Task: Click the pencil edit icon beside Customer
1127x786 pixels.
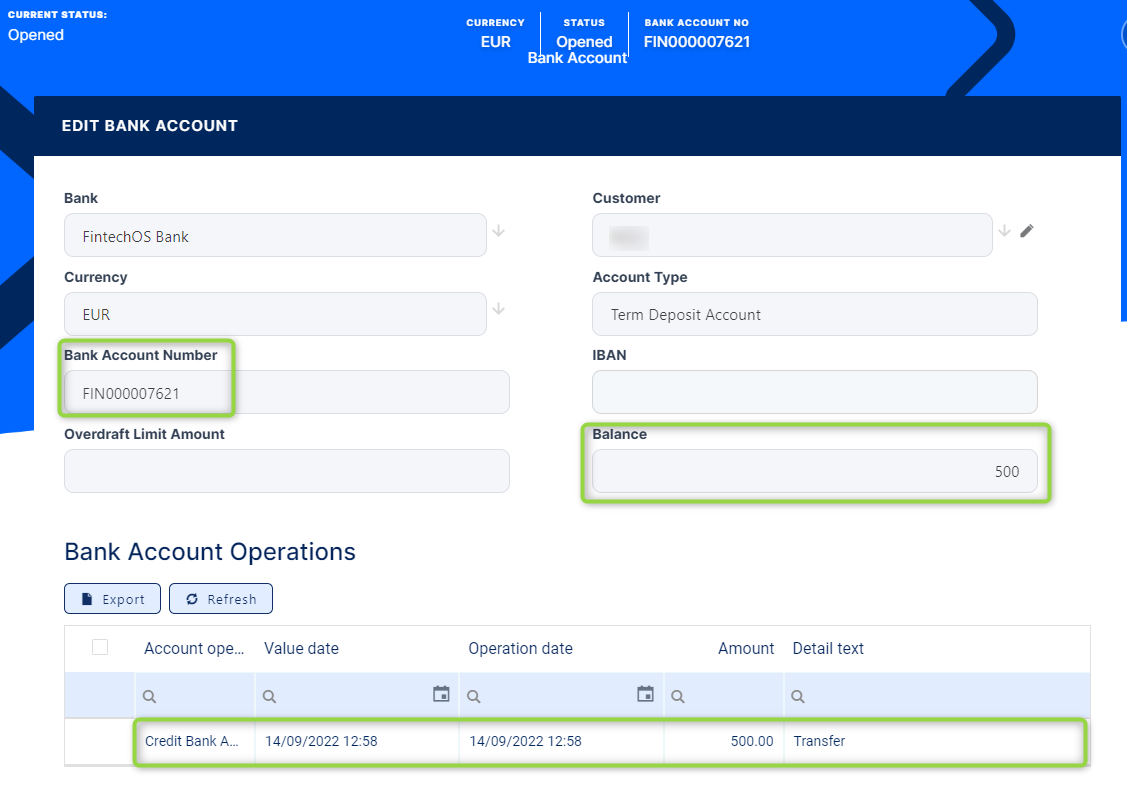Action: (x=1027, y=231)
